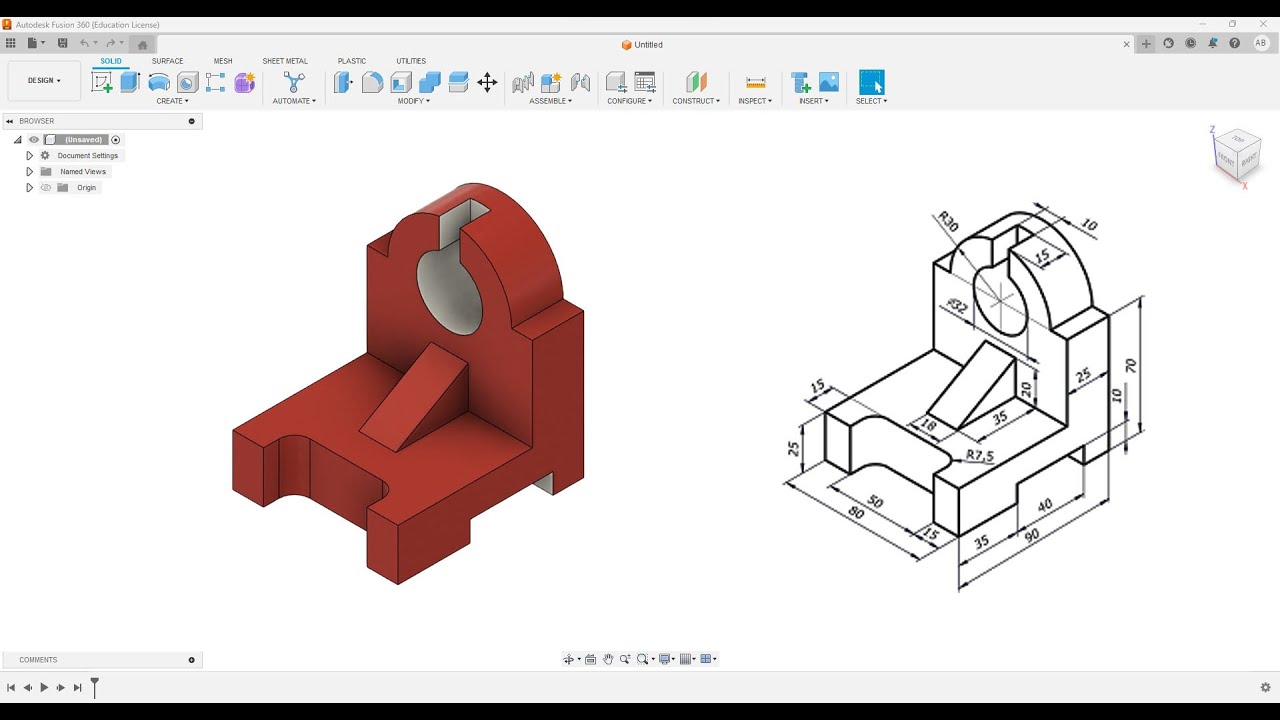Select the New Component tool
Viewport: 1280px width, 720px height.
(x=551, y=83)
